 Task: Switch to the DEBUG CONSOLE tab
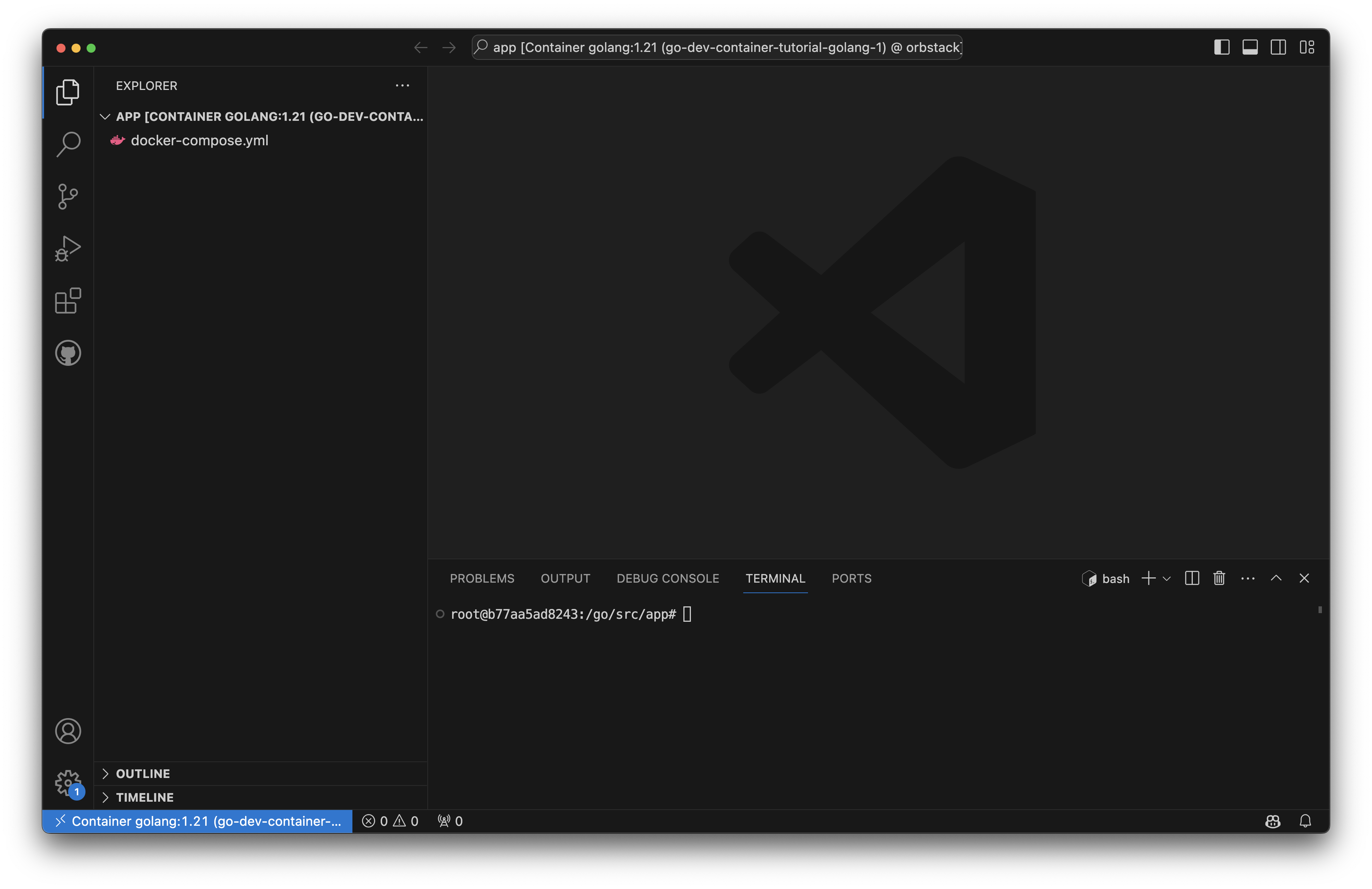pos(668,578)
